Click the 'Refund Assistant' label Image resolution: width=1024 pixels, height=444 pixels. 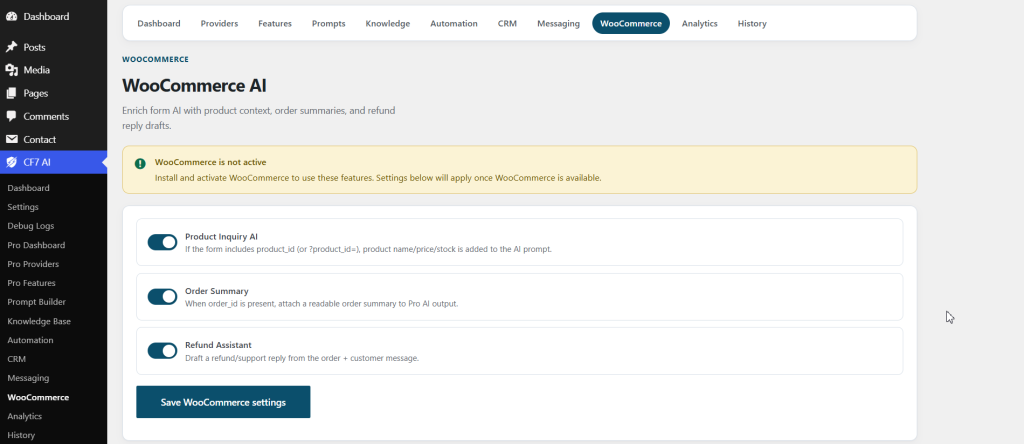(x=218, y=345)
